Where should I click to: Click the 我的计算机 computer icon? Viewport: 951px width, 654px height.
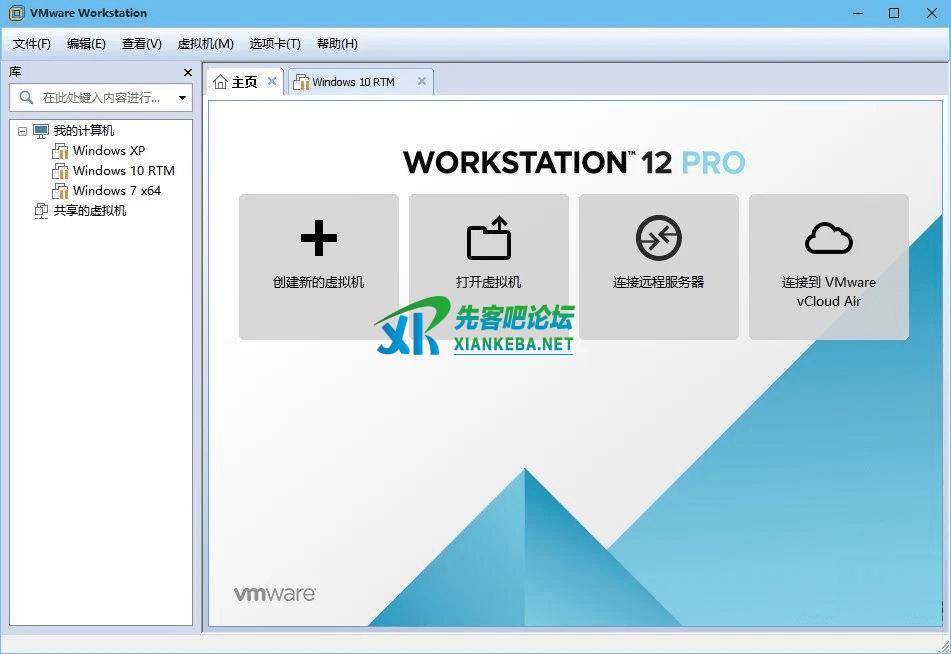point(41,131)
